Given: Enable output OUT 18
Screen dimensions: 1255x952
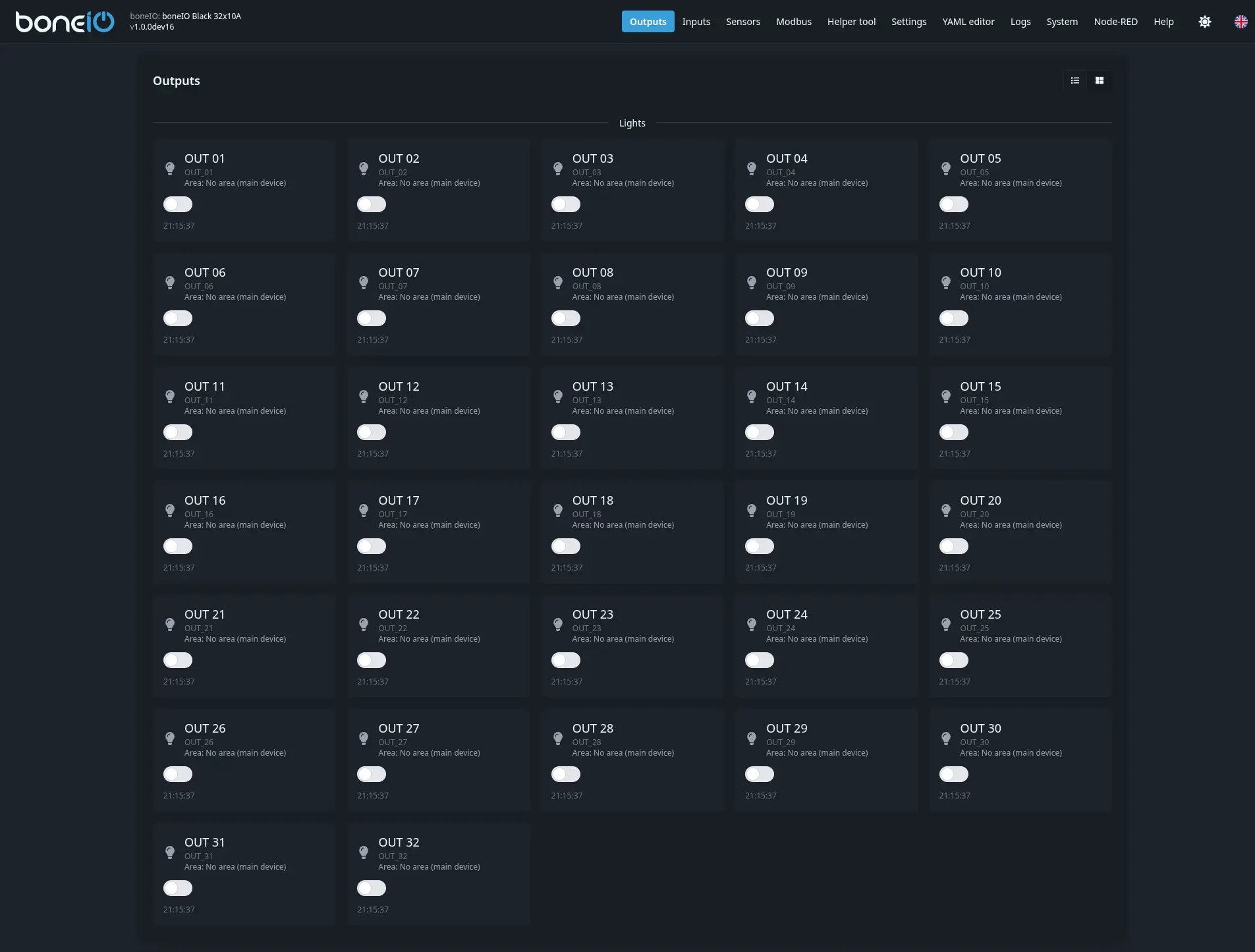Looking at the screenshot, I should (x=565, y=546).
